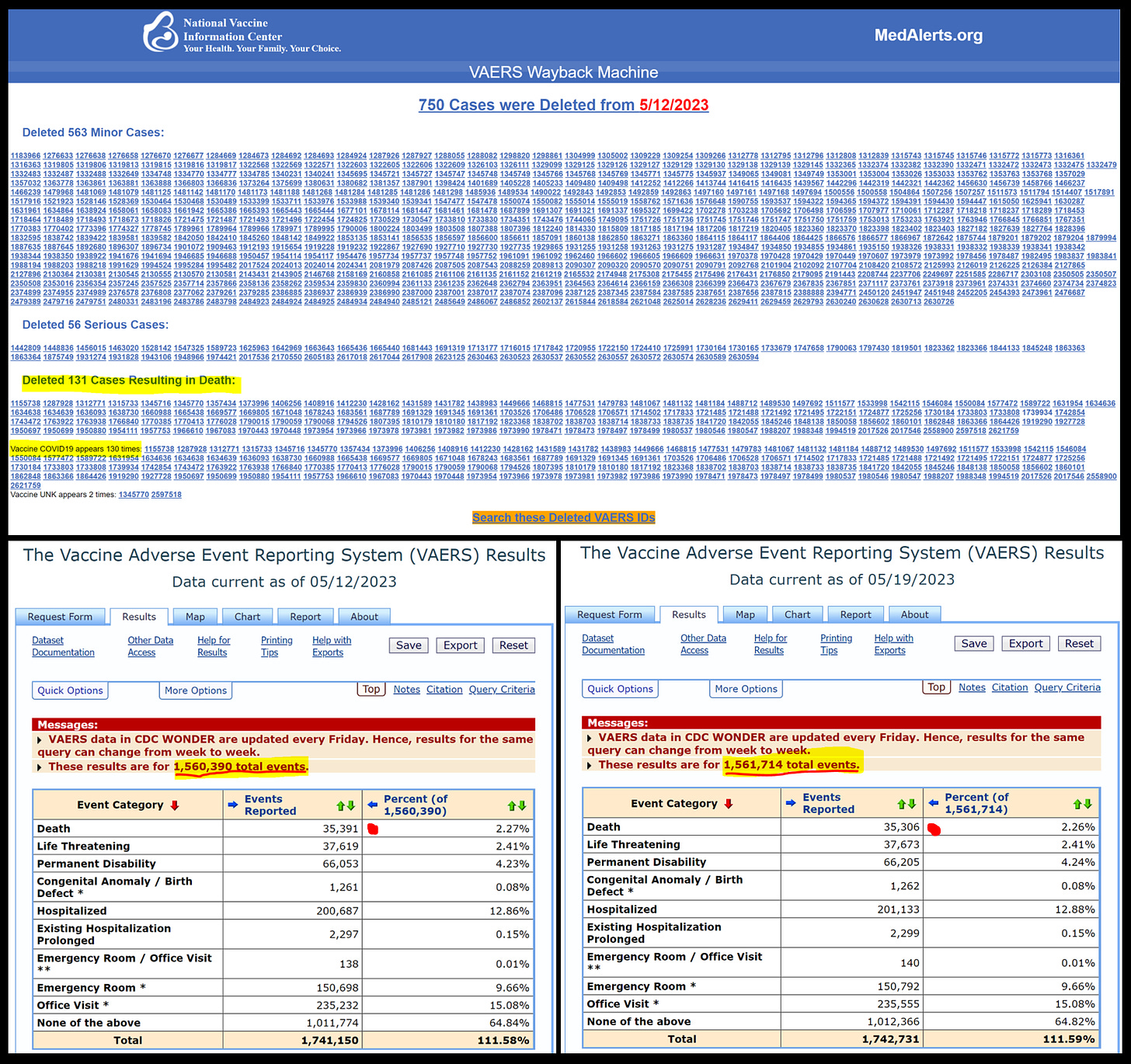Select Results tab in 05/12/2023 panel
Screen dimensions: 1131x1064
click(x=139, y=617)
